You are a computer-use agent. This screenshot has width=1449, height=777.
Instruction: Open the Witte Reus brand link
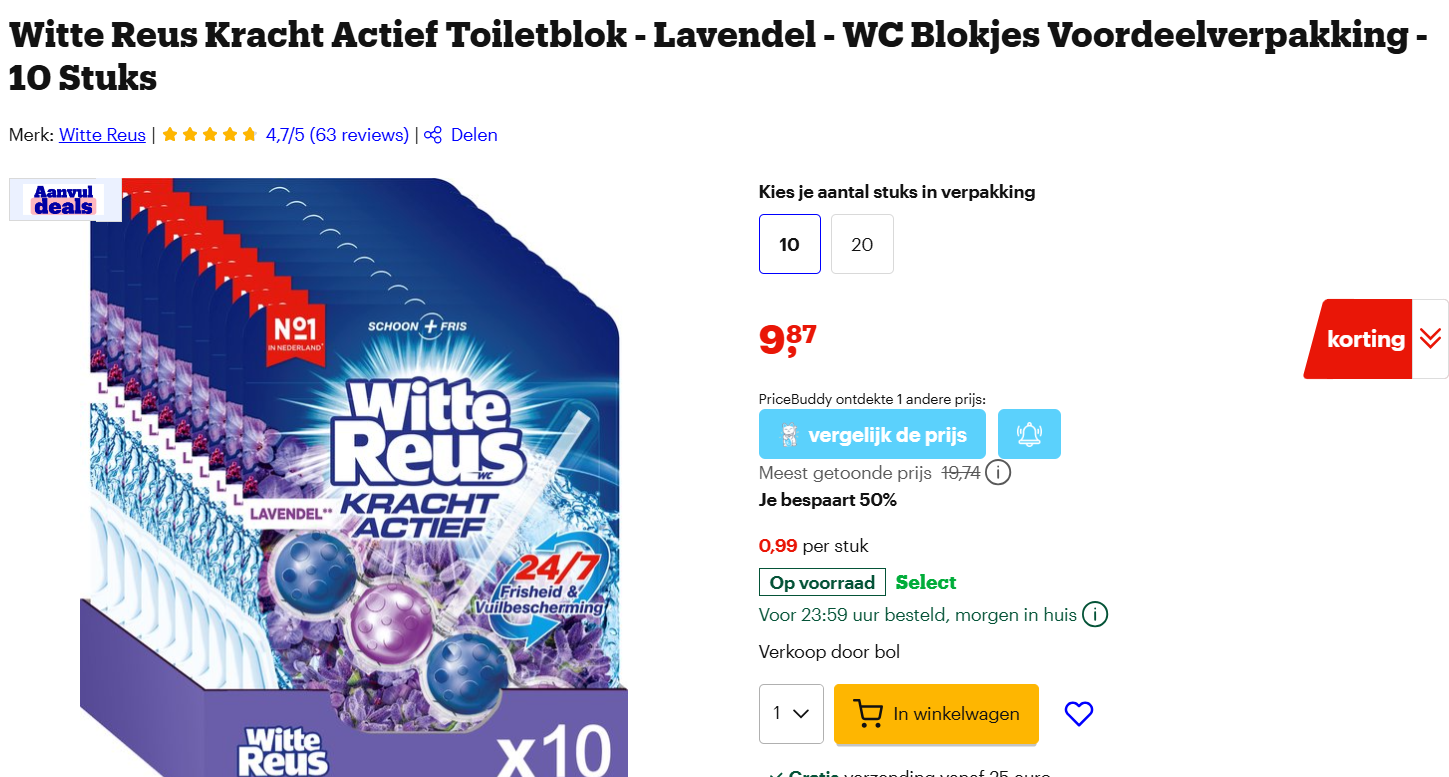101,135
